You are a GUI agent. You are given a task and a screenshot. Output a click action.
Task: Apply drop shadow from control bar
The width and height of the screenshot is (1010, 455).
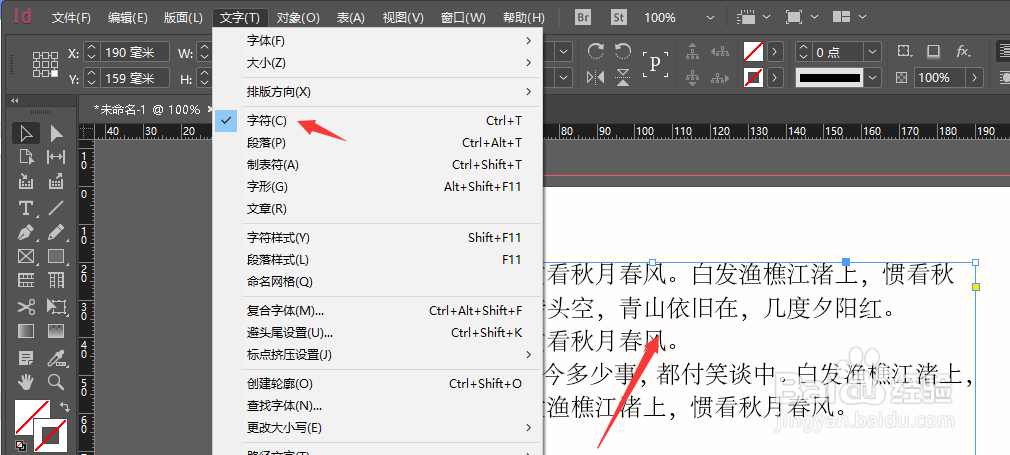coord(933,52)
